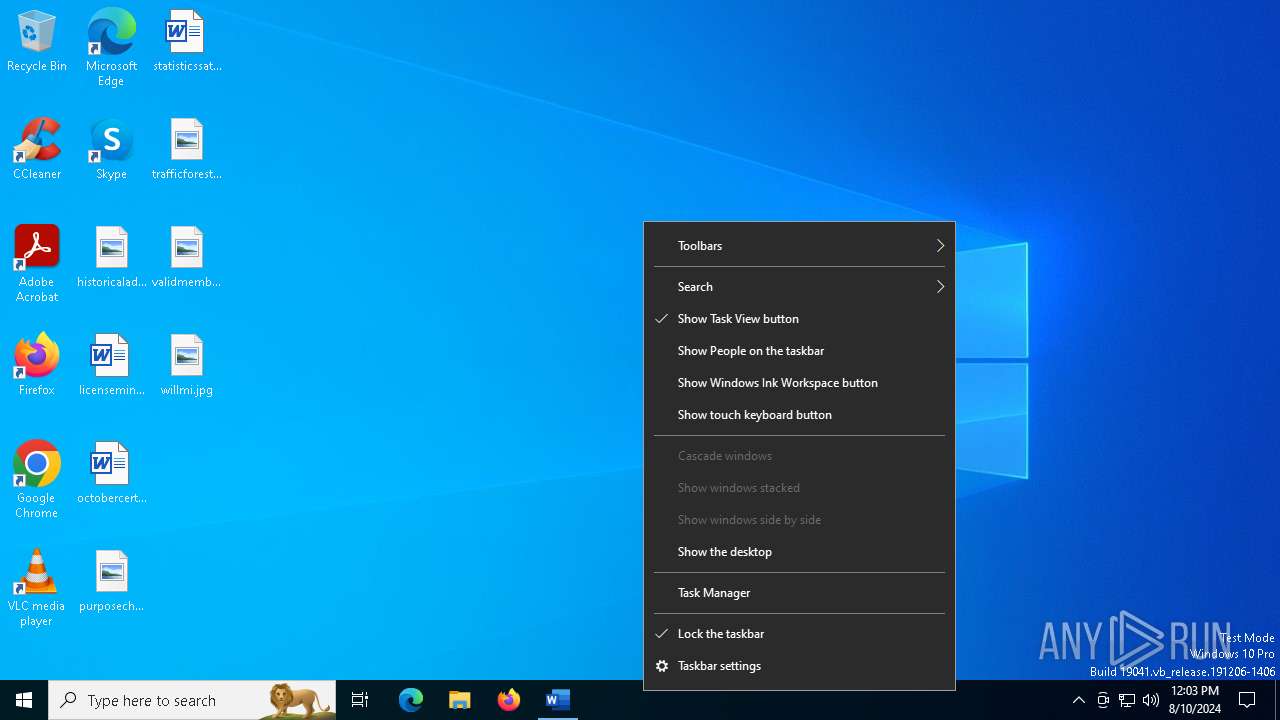Open the network status tray icon
The image size is (1280, 720).
pyautogui.click(x=1127, y=700)
